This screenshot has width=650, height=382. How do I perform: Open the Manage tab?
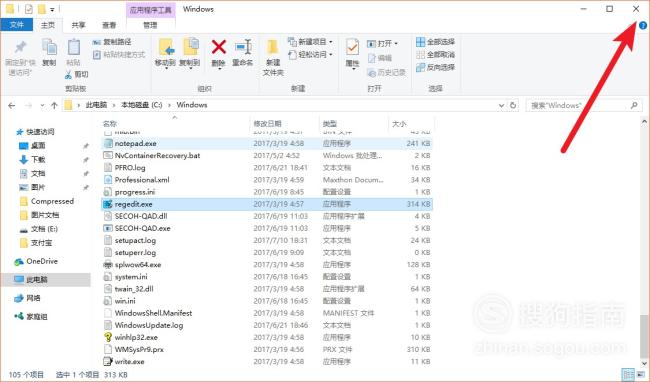coord(150,25)
